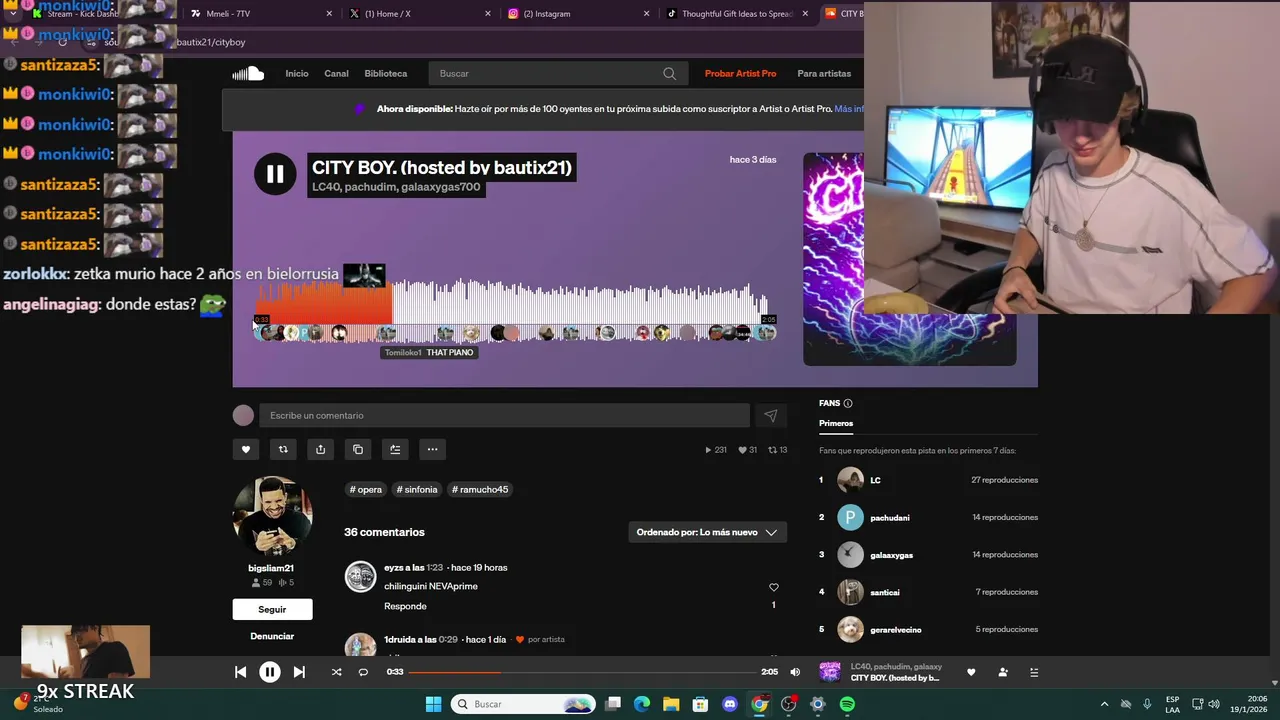Open bigsliam21's profile avatar
Image resolution: width=1280 pixels, height=720 pixels.
[272, 516]
